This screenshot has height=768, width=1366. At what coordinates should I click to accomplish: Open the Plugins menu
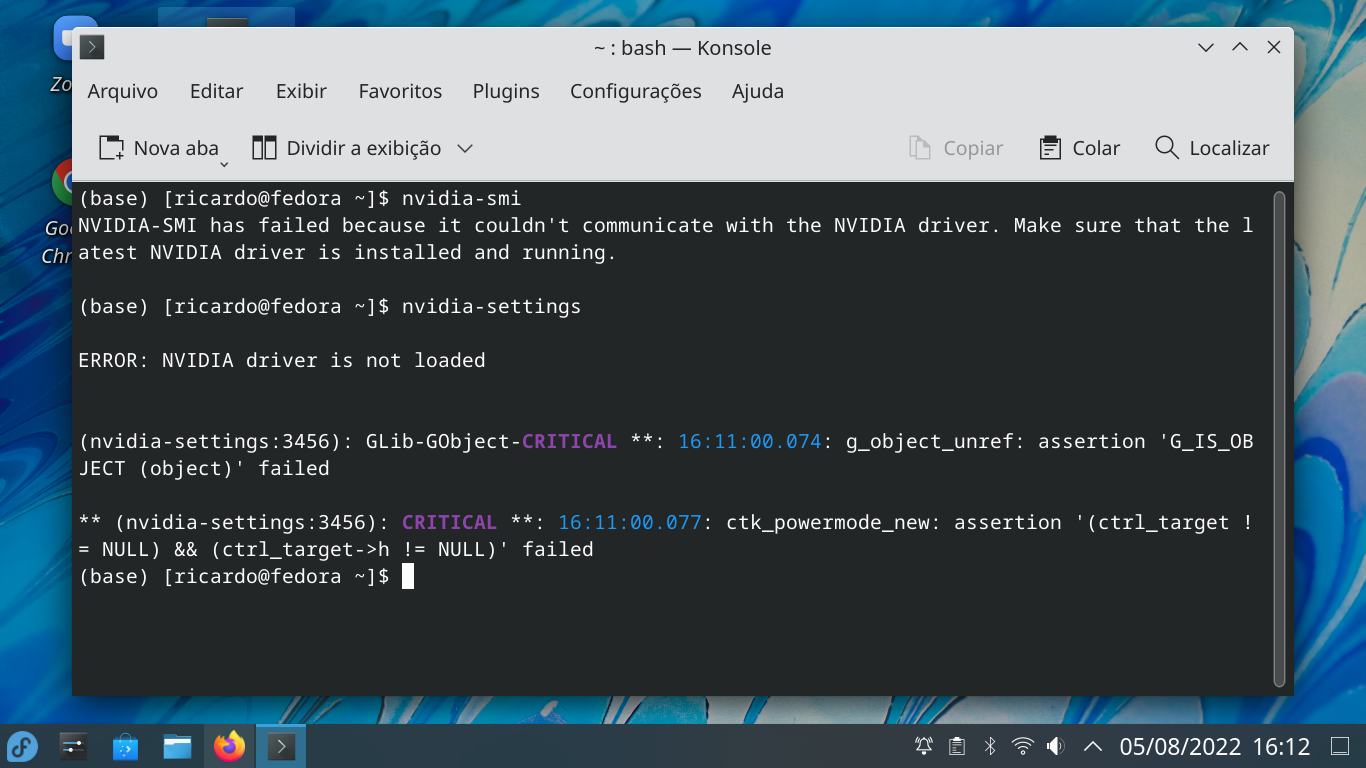[x=505, y=91]
